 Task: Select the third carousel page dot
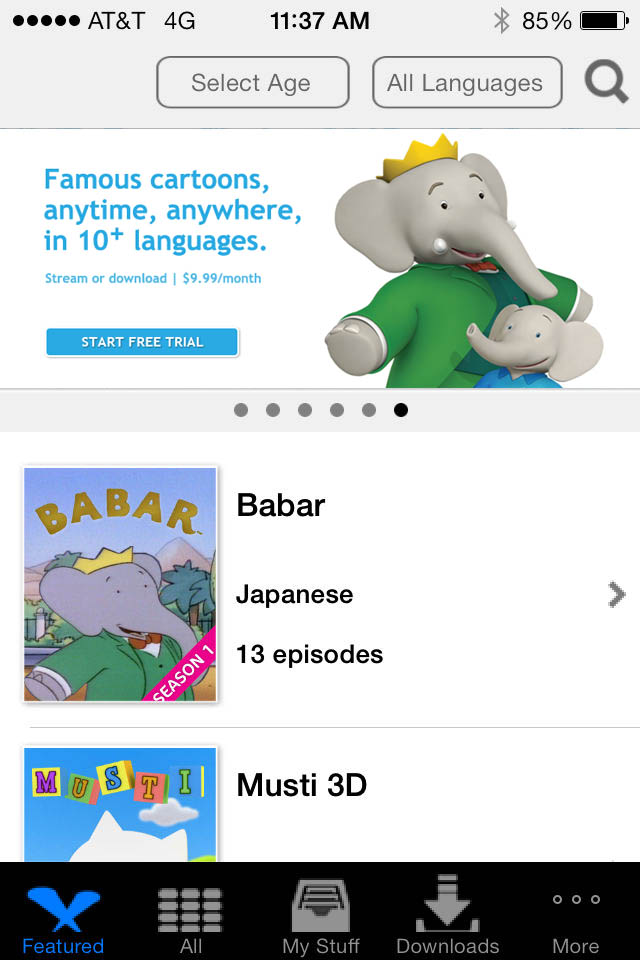[305, 410]
